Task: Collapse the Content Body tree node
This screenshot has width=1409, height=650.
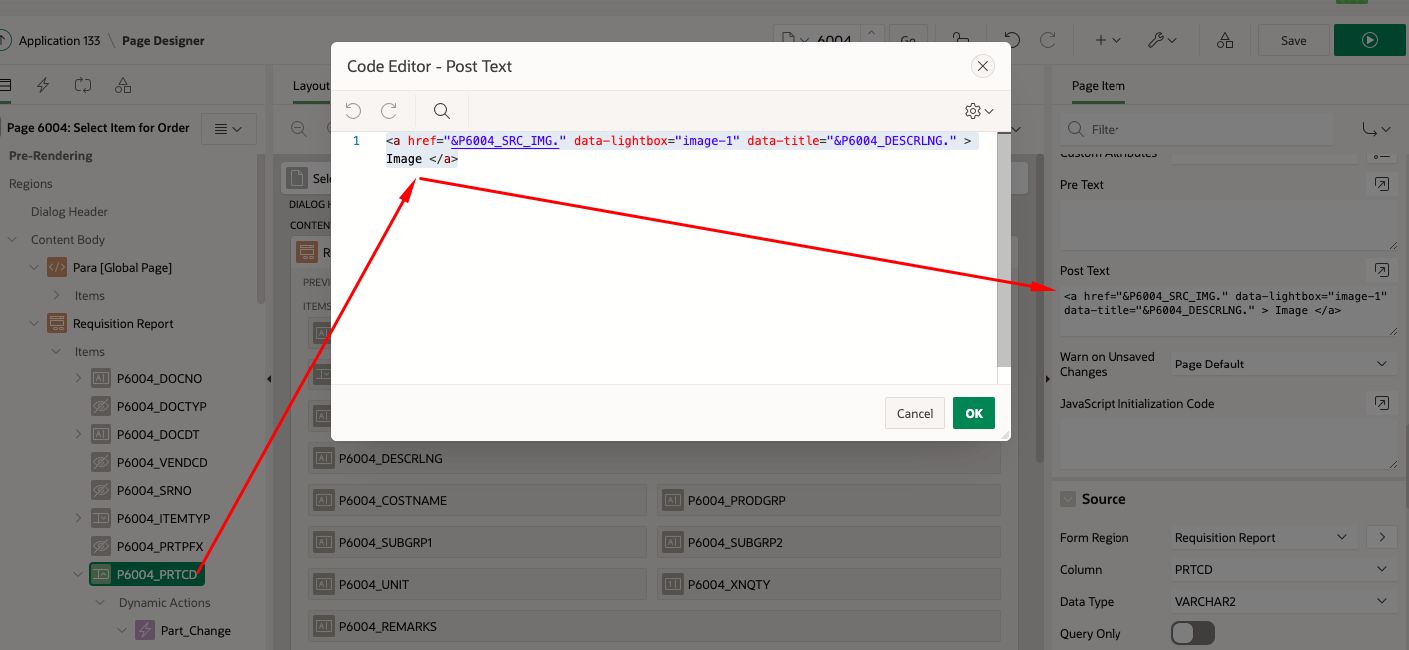Action: 12,240
